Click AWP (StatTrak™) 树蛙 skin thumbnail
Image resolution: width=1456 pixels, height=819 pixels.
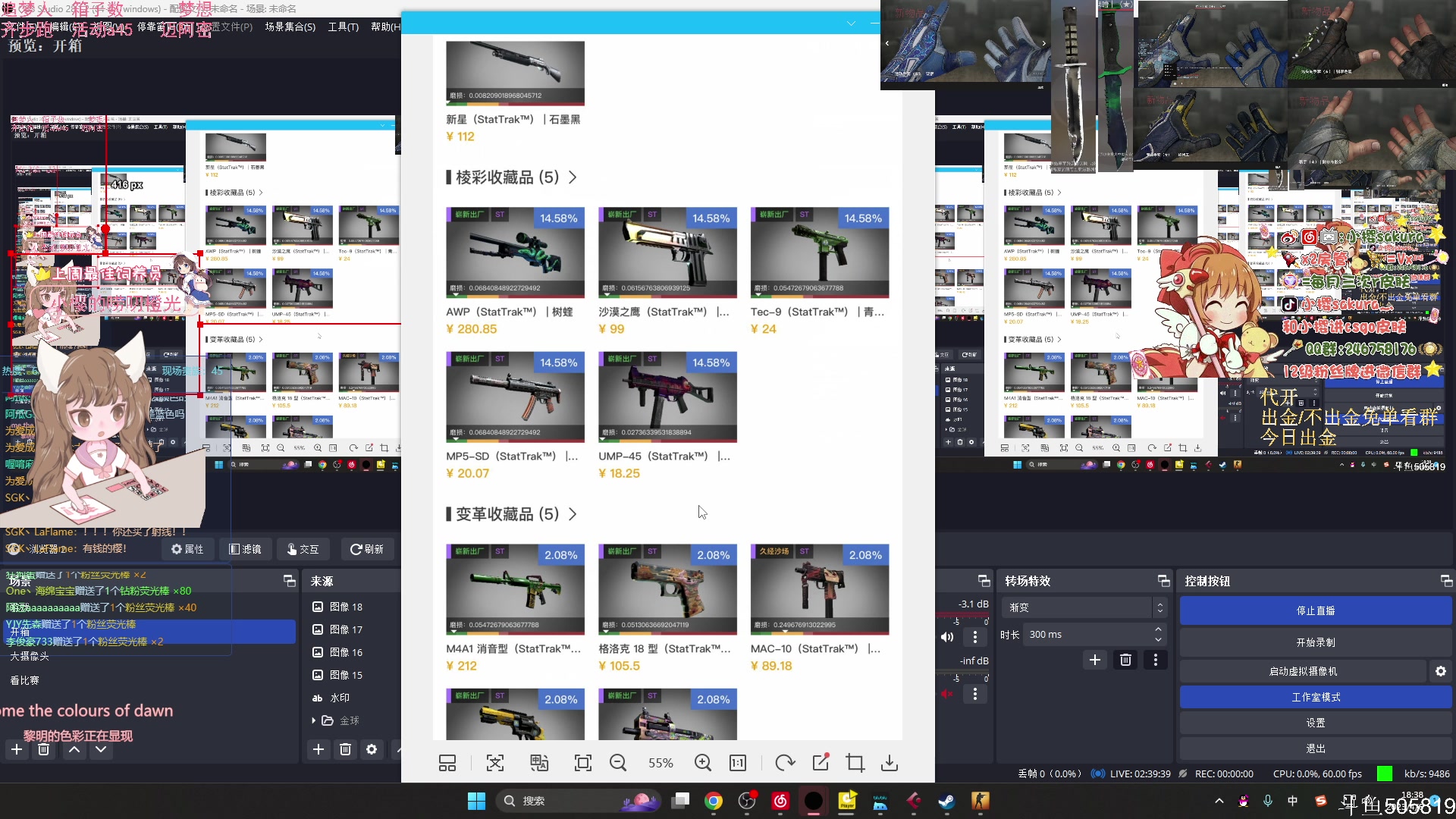pyautogui.click(x=515, y=252)
